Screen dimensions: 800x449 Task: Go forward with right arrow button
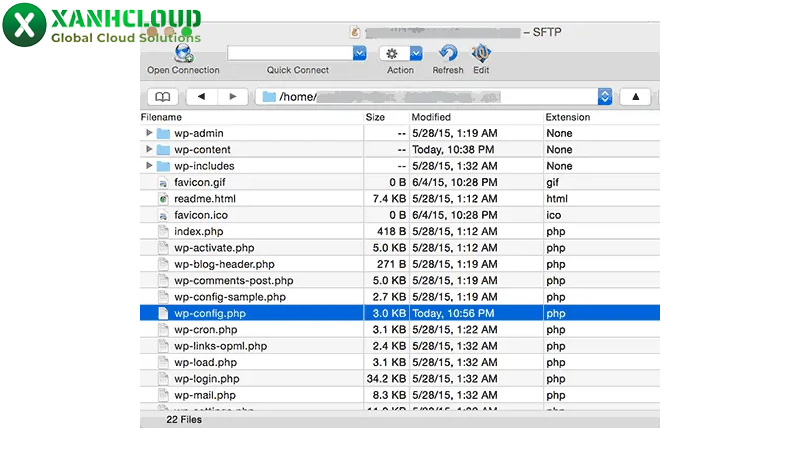[x=232, y=97]
